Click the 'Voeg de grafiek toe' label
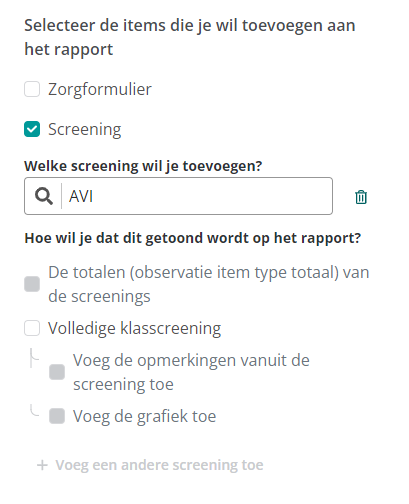409x504 pixels. (x=145, y=416)
